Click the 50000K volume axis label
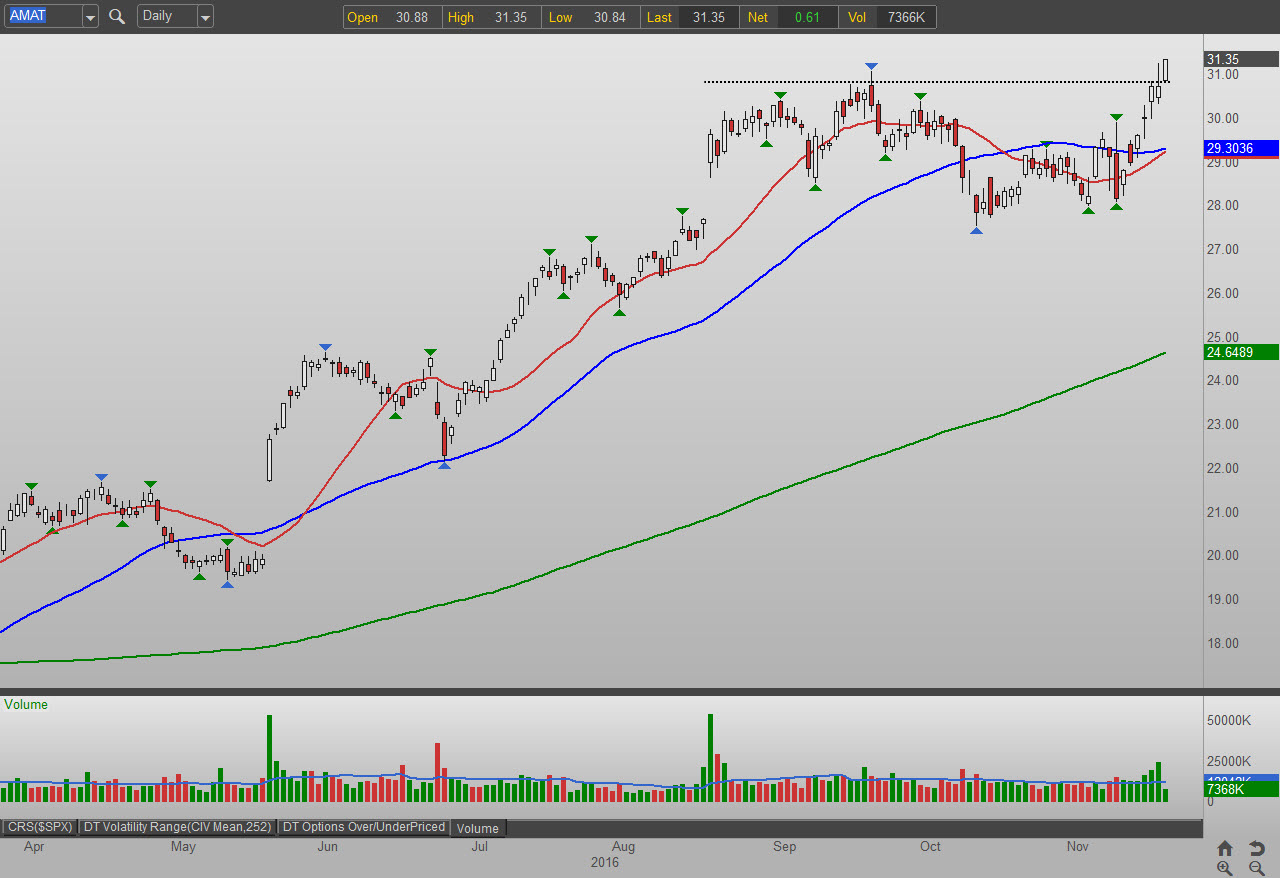 tap(1229, 720)
